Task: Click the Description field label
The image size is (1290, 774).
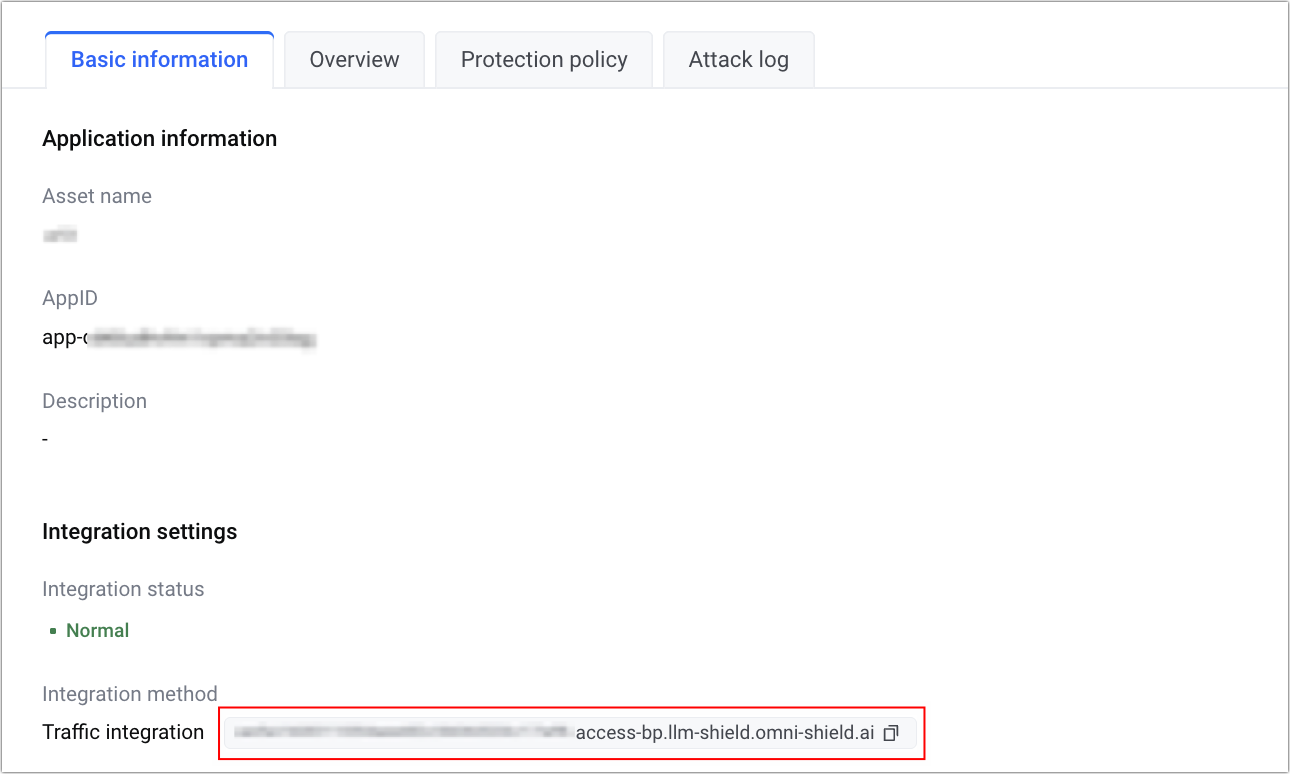Action: [94, 401]
